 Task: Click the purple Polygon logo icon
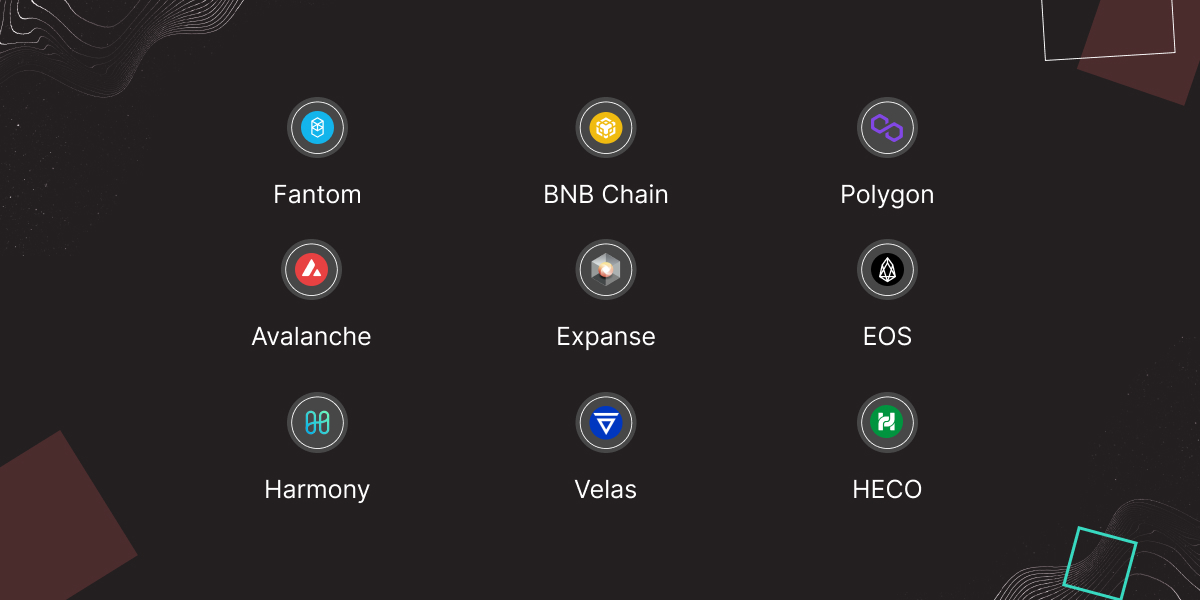(x=887, y=127)
